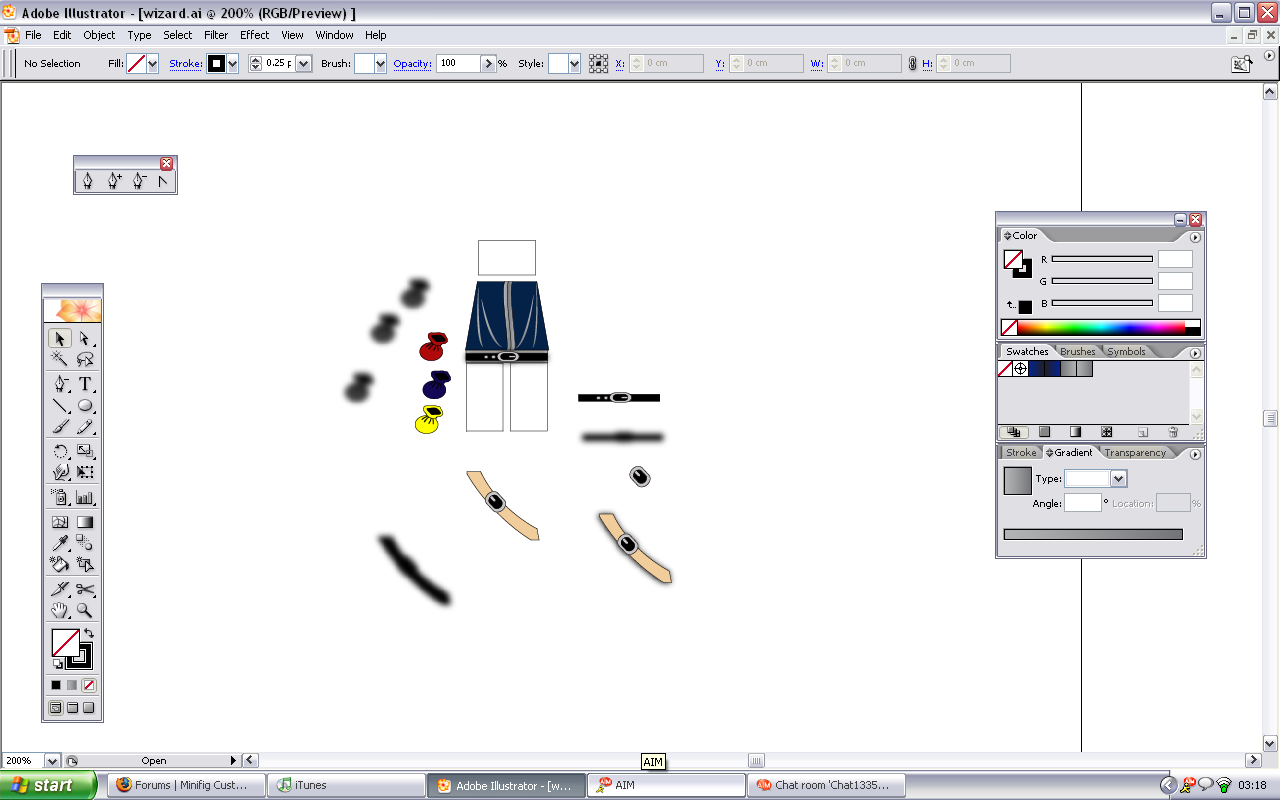The height and width of the screenshot is (800, 1280).
Task: Switch to Full Screen Mode
Action: 89,708
